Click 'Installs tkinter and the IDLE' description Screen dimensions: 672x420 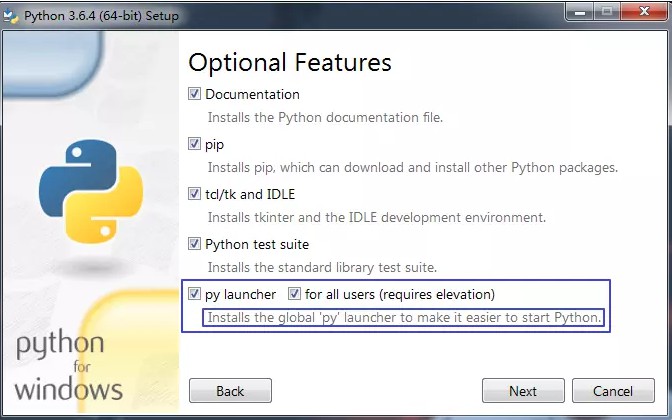point(377,218)
